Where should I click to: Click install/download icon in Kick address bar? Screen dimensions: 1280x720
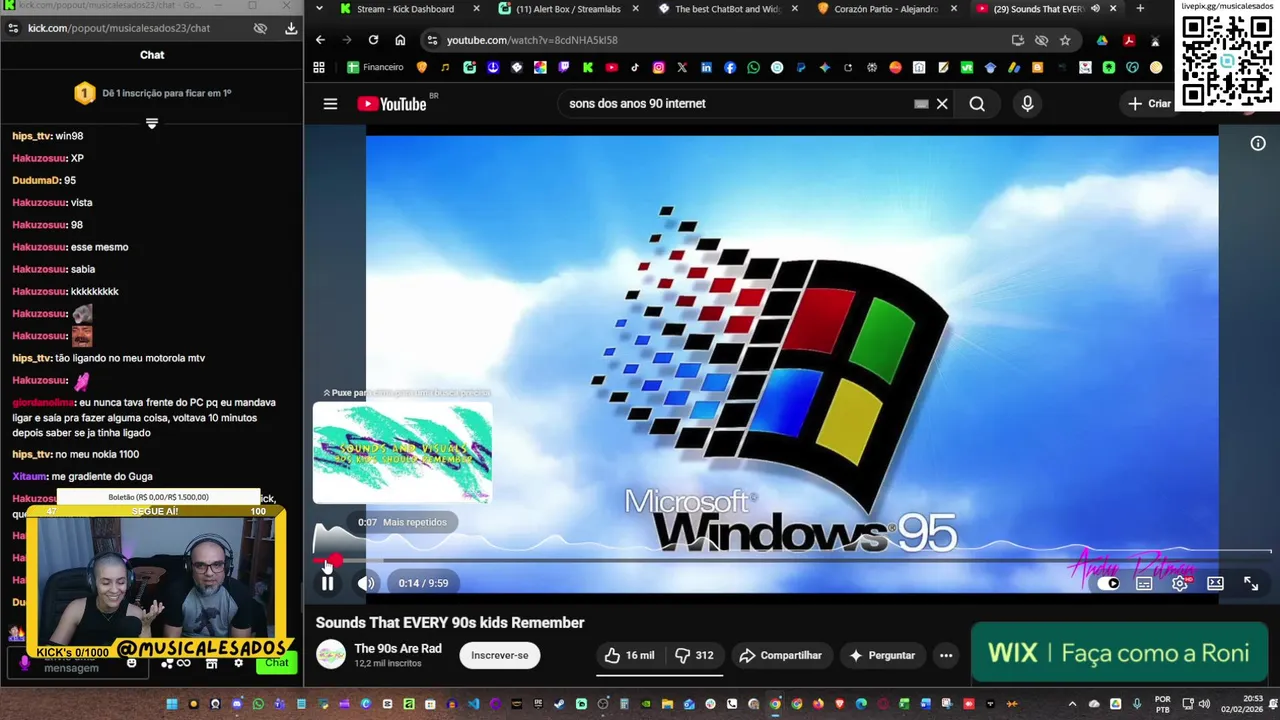tap(291, 28)
